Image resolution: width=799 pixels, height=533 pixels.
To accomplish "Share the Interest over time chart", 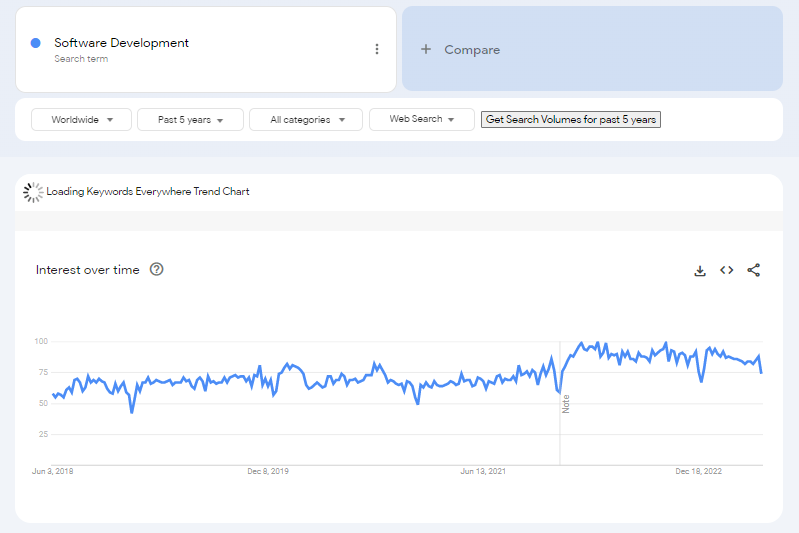I will click(754, 270).
